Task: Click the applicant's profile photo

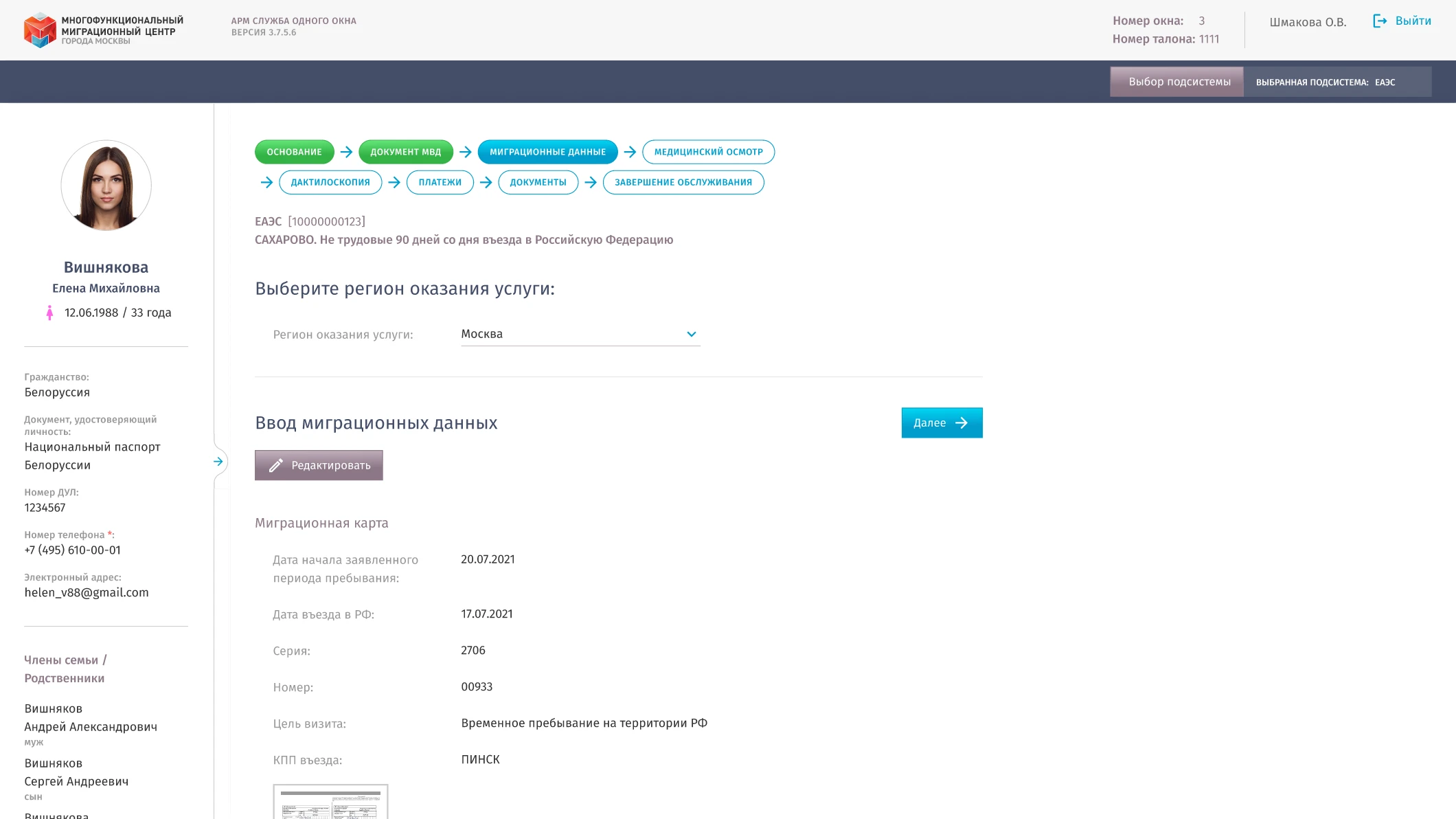Action: click(106, 186)
